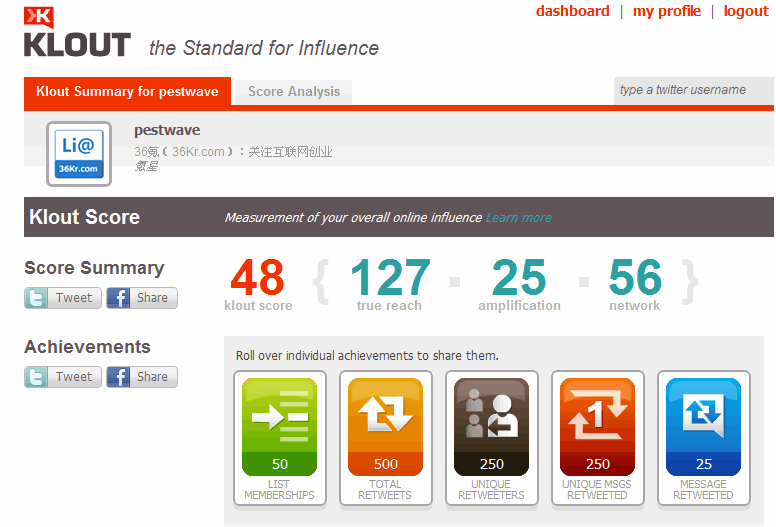The image size is (776, 527).
Task: Click the pestwave username heading
Action: tap(167, 130)
